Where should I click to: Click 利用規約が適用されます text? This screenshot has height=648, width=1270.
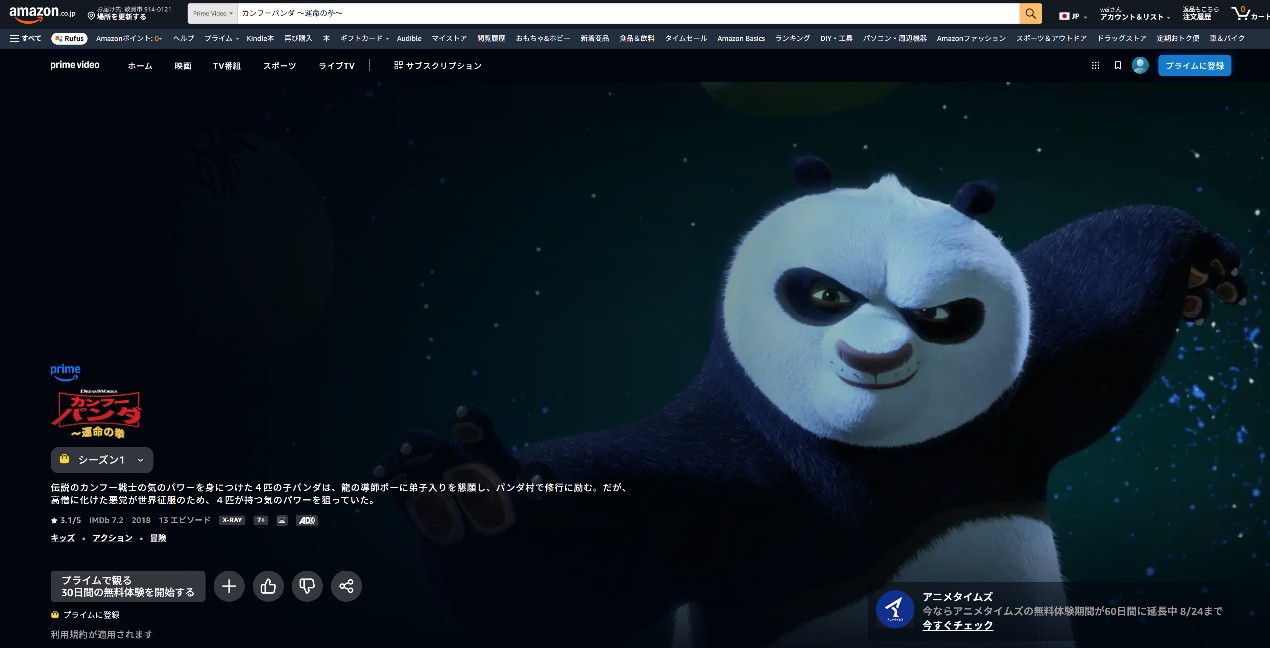click(x=102, y=634)
